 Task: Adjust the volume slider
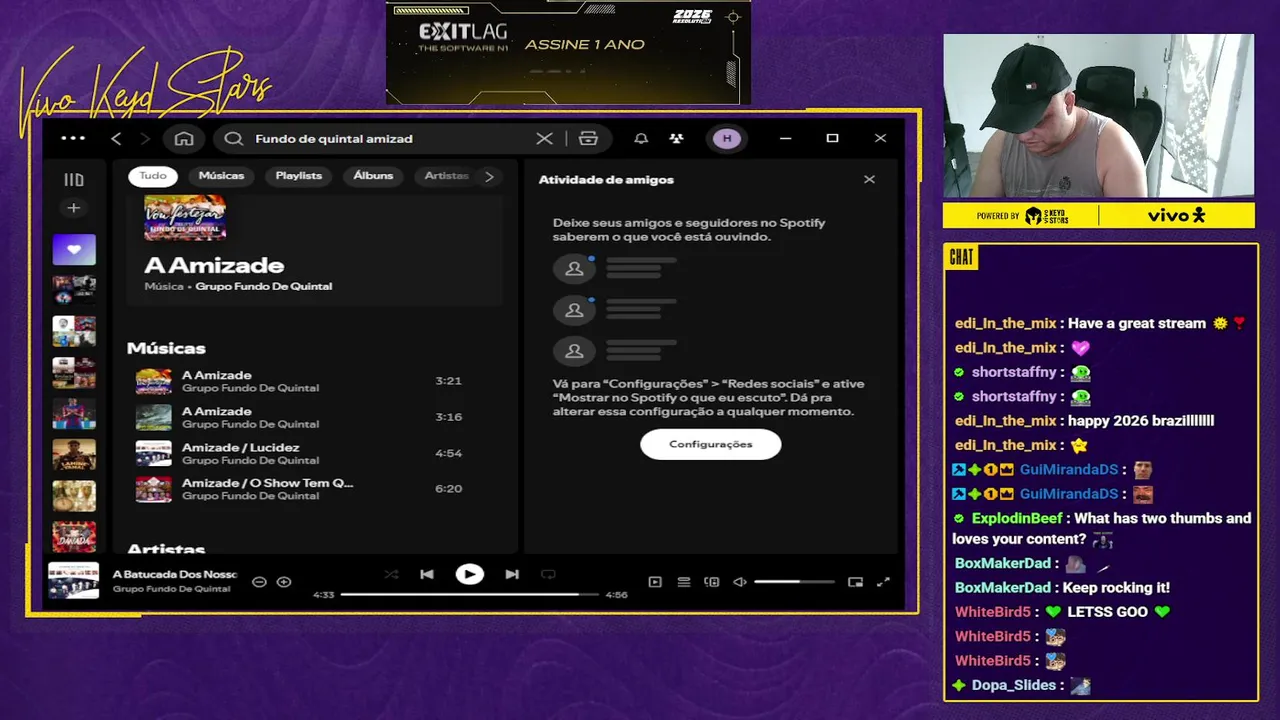click(x=794, y=582)
